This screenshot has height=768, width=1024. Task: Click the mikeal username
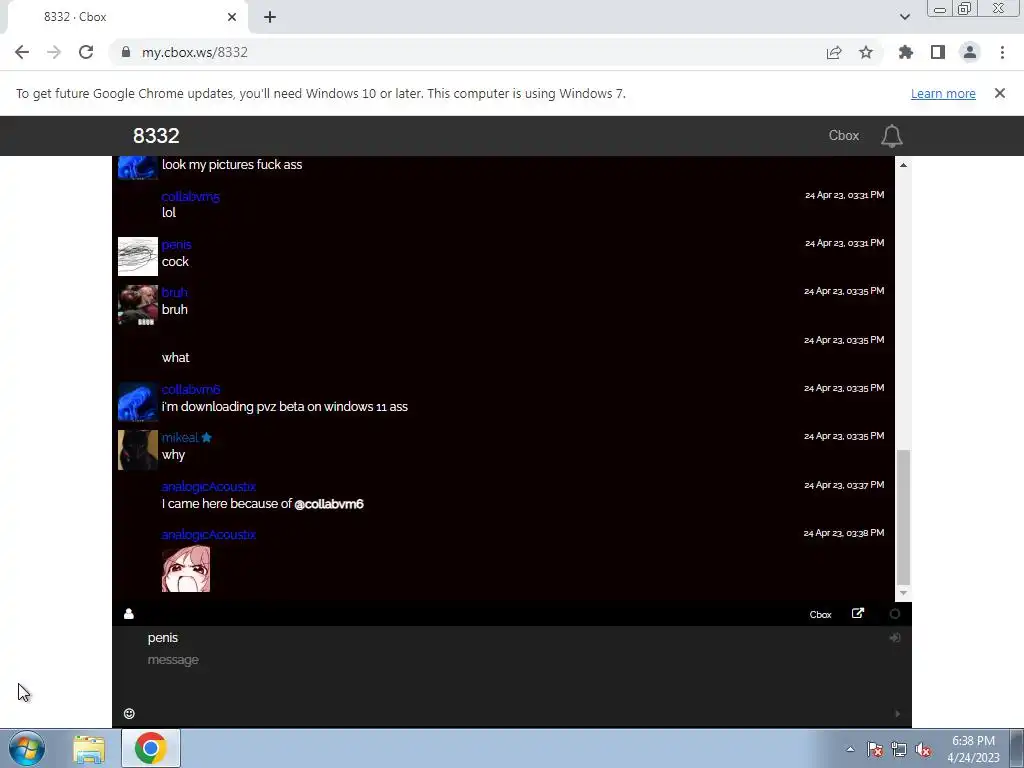coord(180,438)
